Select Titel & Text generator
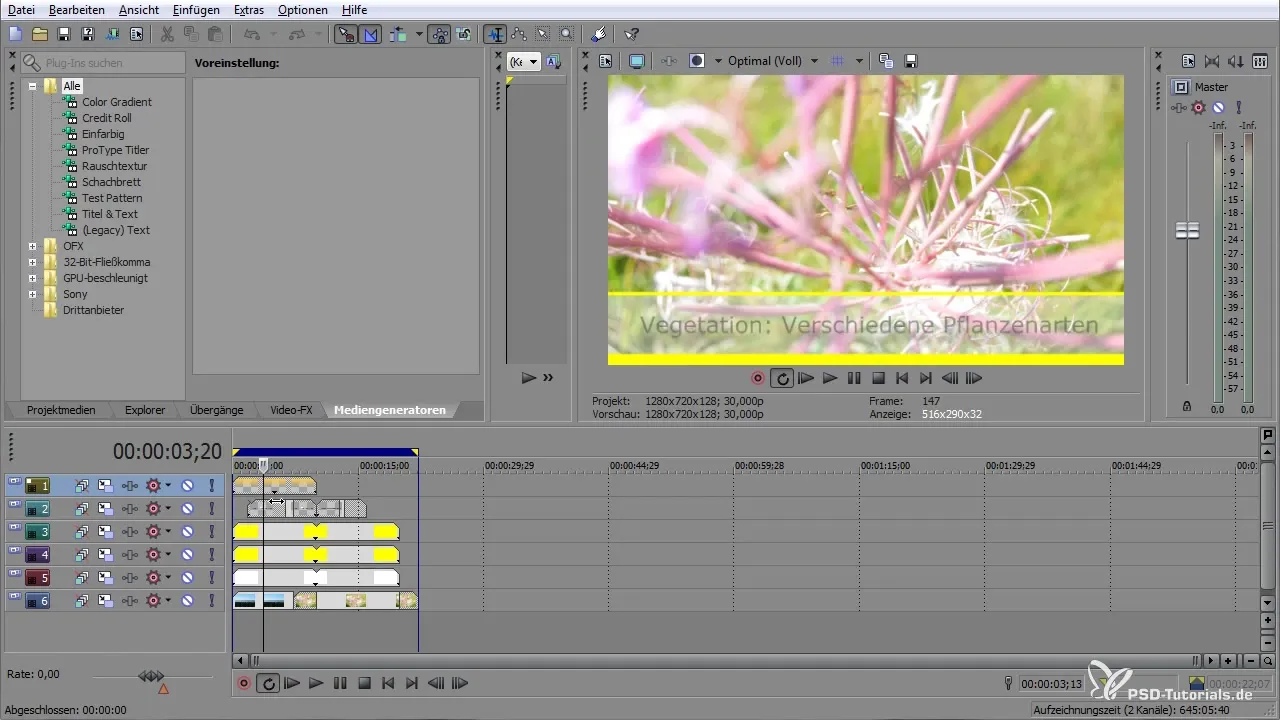Image resolution: width=1280 pixels, height=720 pixels. [x=110, y=214]
